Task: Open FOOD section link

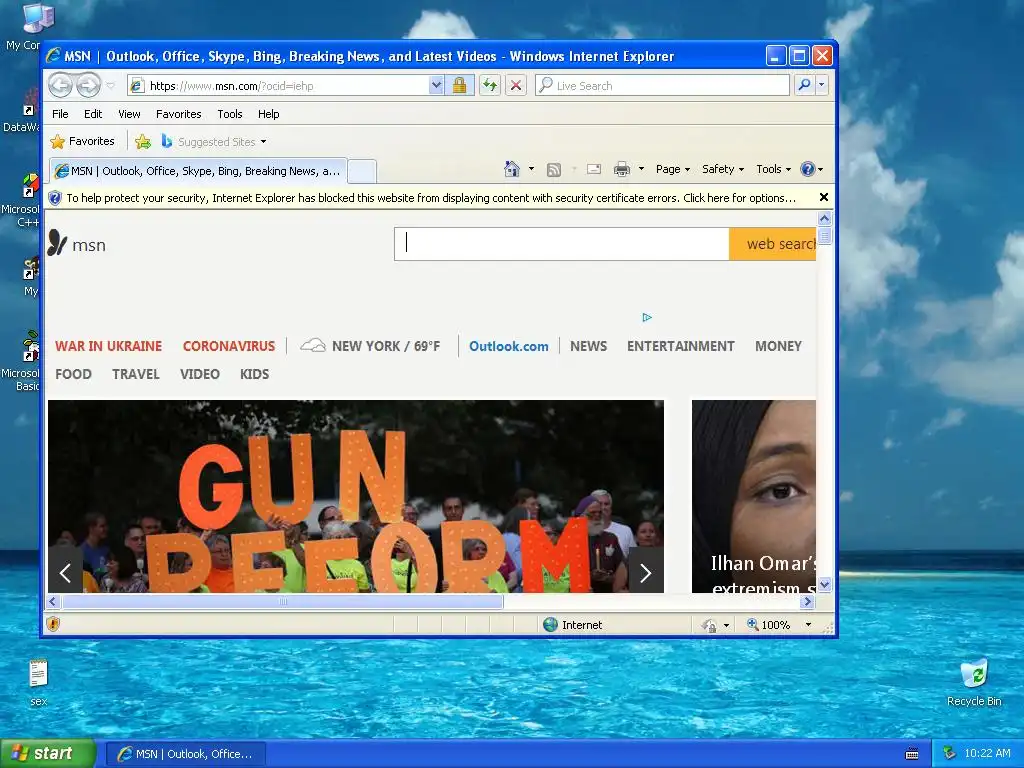Action: pyautogui.click(x=73, y=374)
